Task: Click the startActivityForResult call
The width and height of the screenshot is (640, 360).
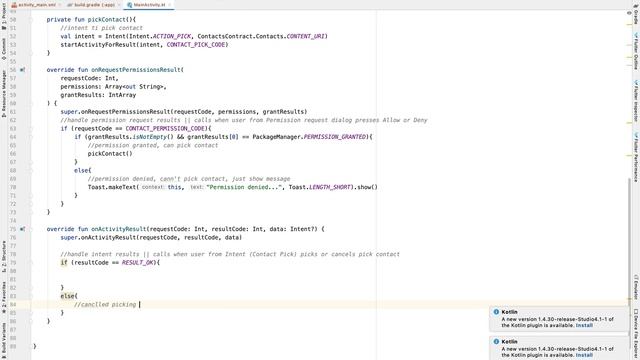Action: [98, 44]
